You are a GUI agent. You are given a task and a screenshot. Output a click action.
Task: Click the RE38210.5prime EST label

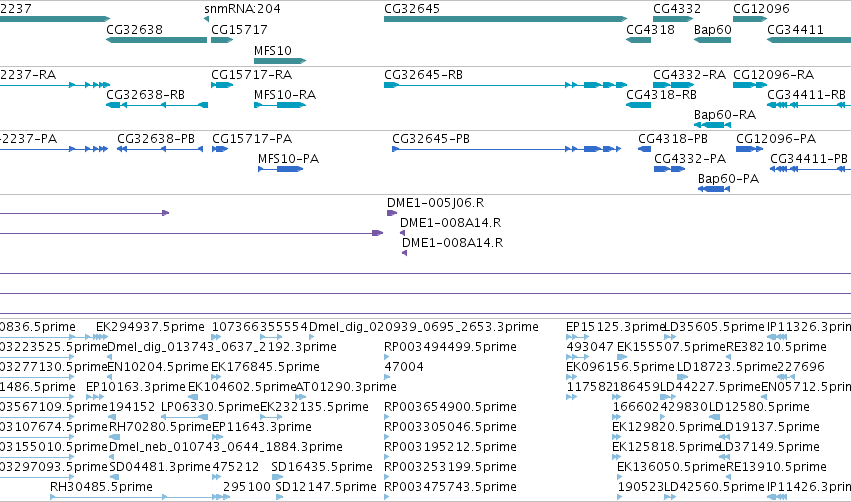[777, 346]
